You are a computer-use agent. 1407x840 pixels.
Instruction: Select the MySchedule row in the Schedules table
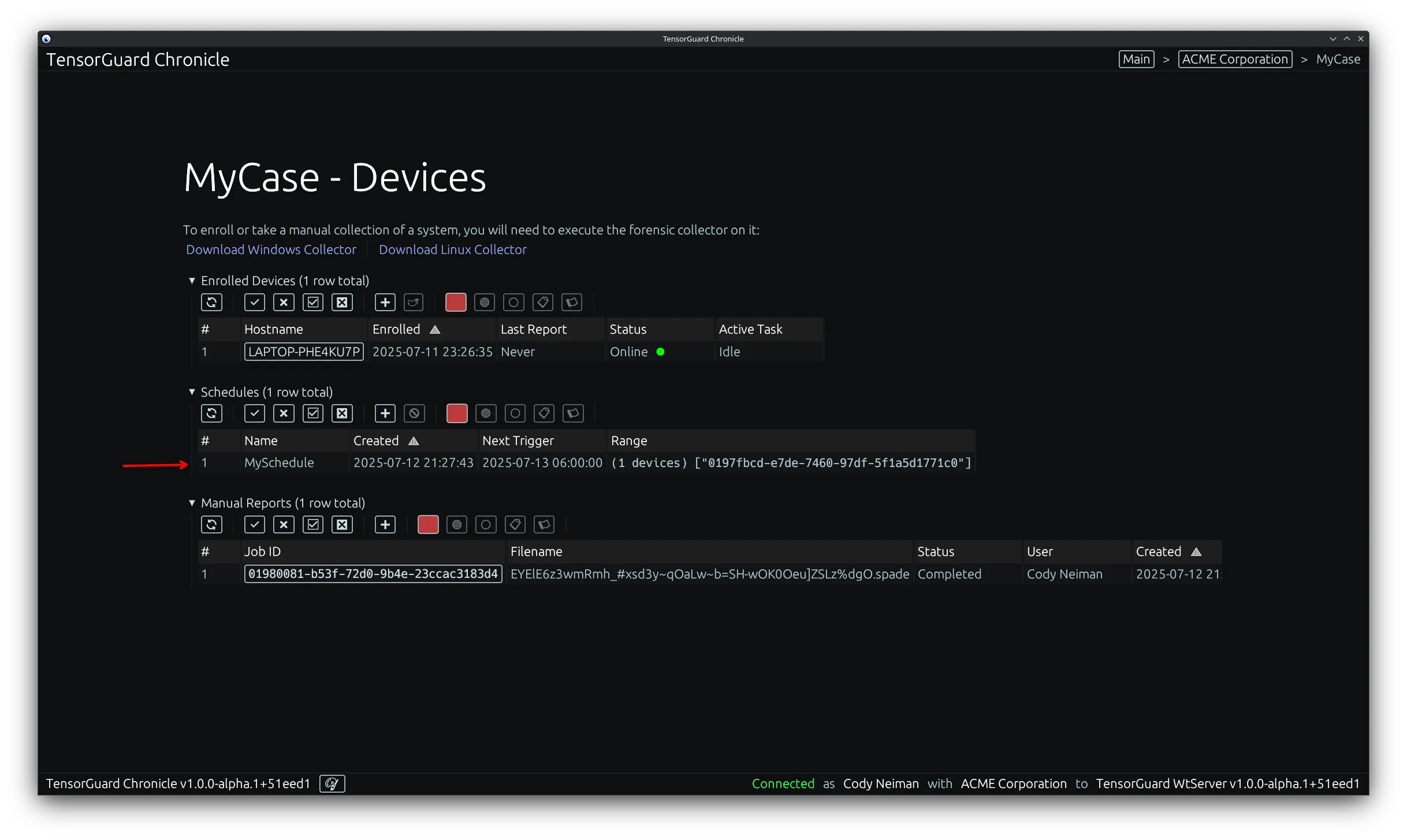click(280, 462)
